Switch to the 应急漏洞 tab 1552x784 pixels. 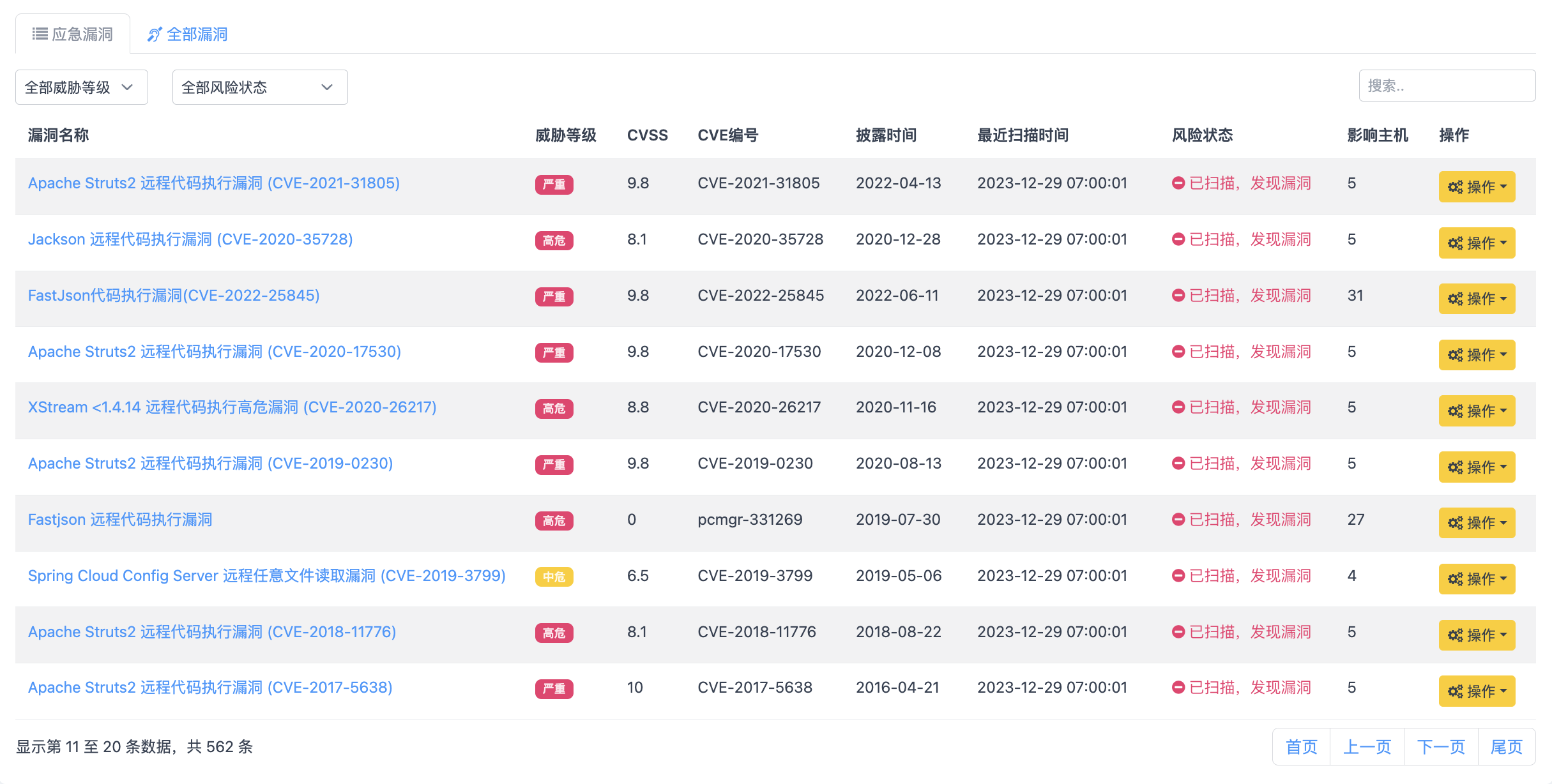tap(73, 34)
